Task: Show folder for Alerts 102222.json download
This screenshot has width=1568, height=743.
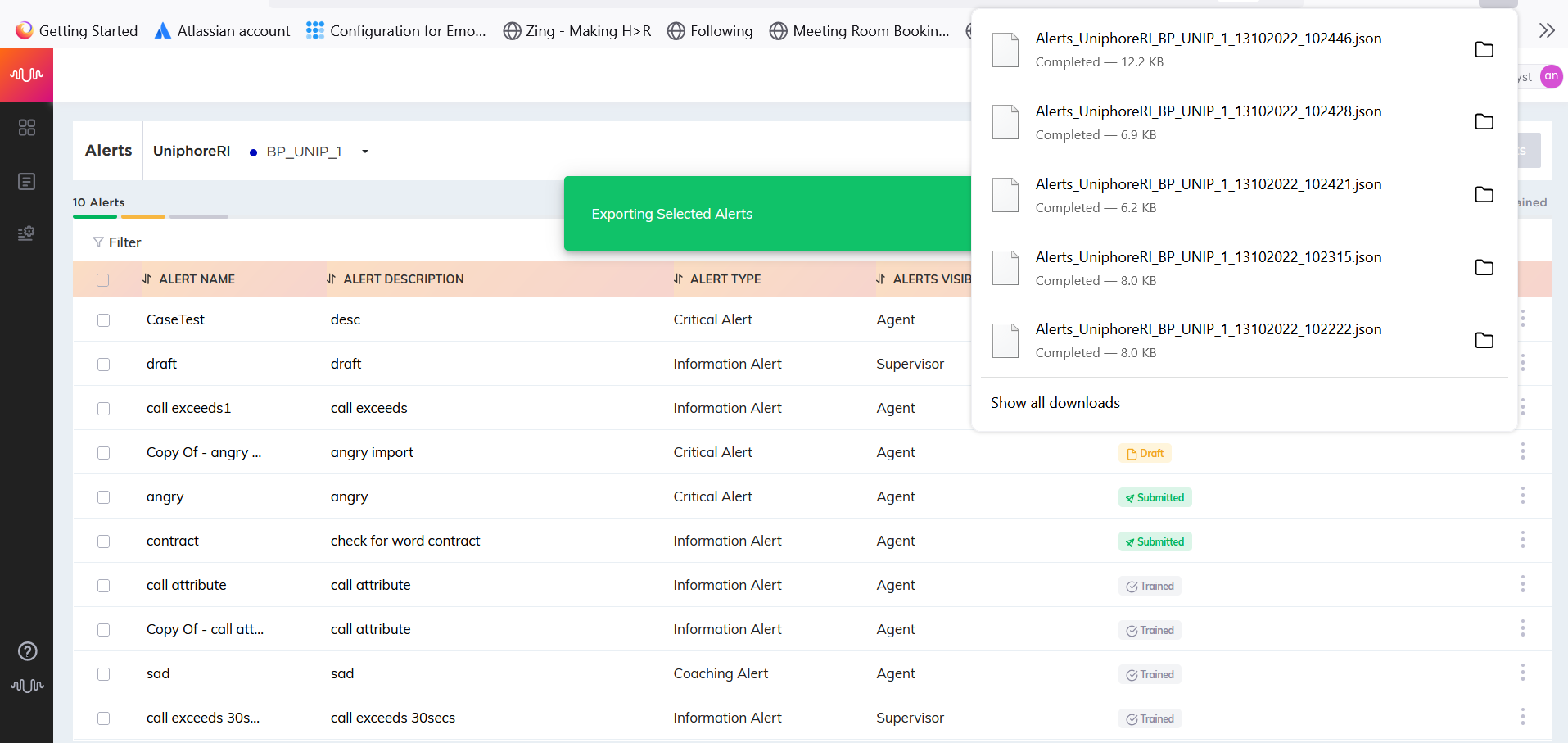Action: pos(1484,340)
